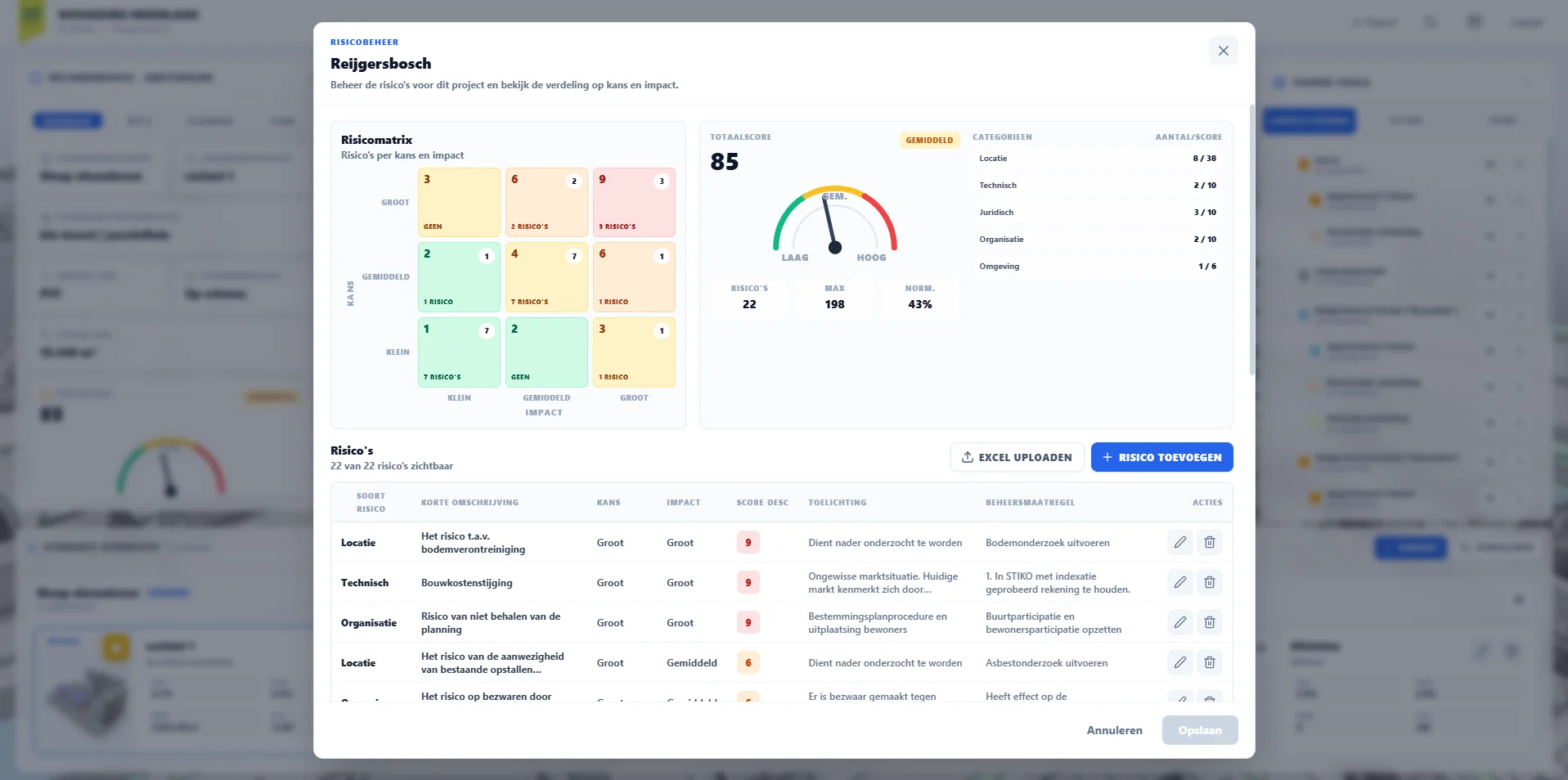Close the Risicobeheer dialog

1223,51
